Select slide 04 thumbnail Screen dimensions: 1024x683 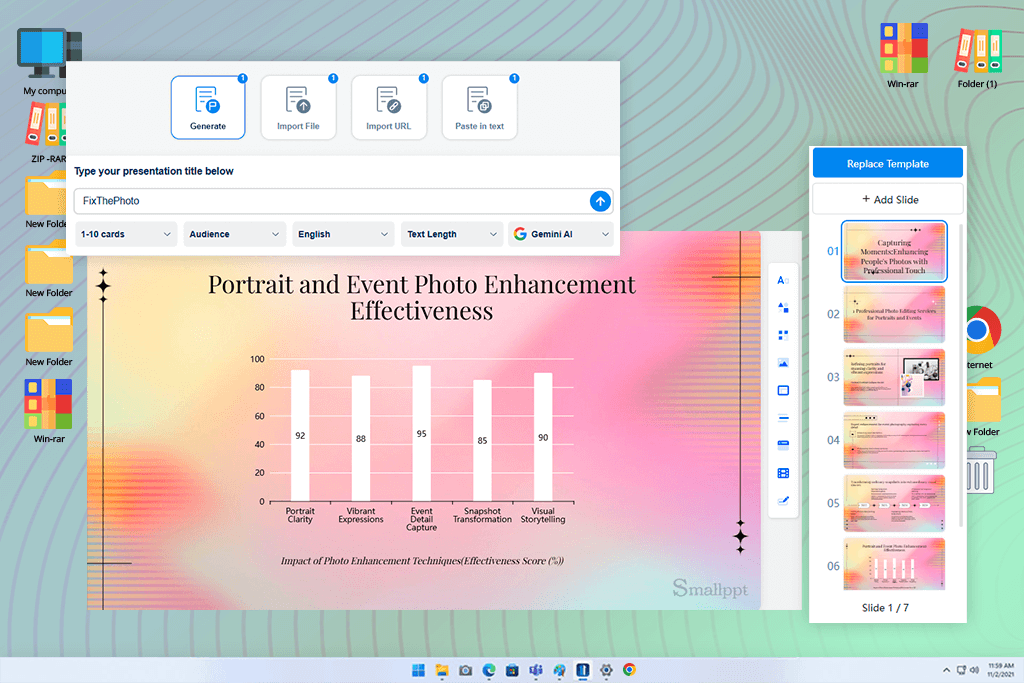894,440
